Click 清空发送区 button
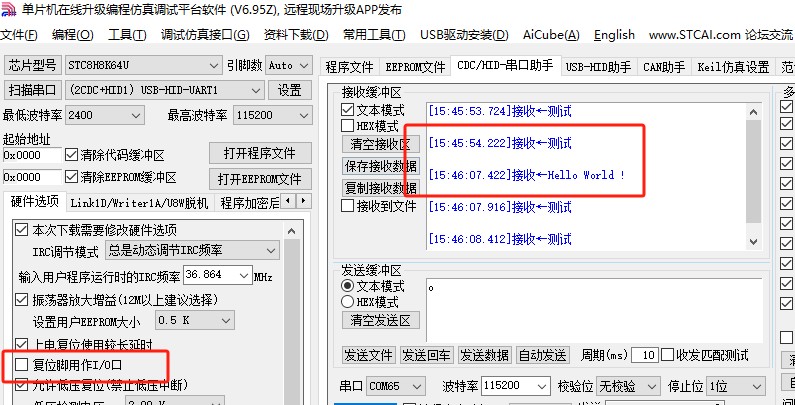The image size is (795, 405). point(381,320)
